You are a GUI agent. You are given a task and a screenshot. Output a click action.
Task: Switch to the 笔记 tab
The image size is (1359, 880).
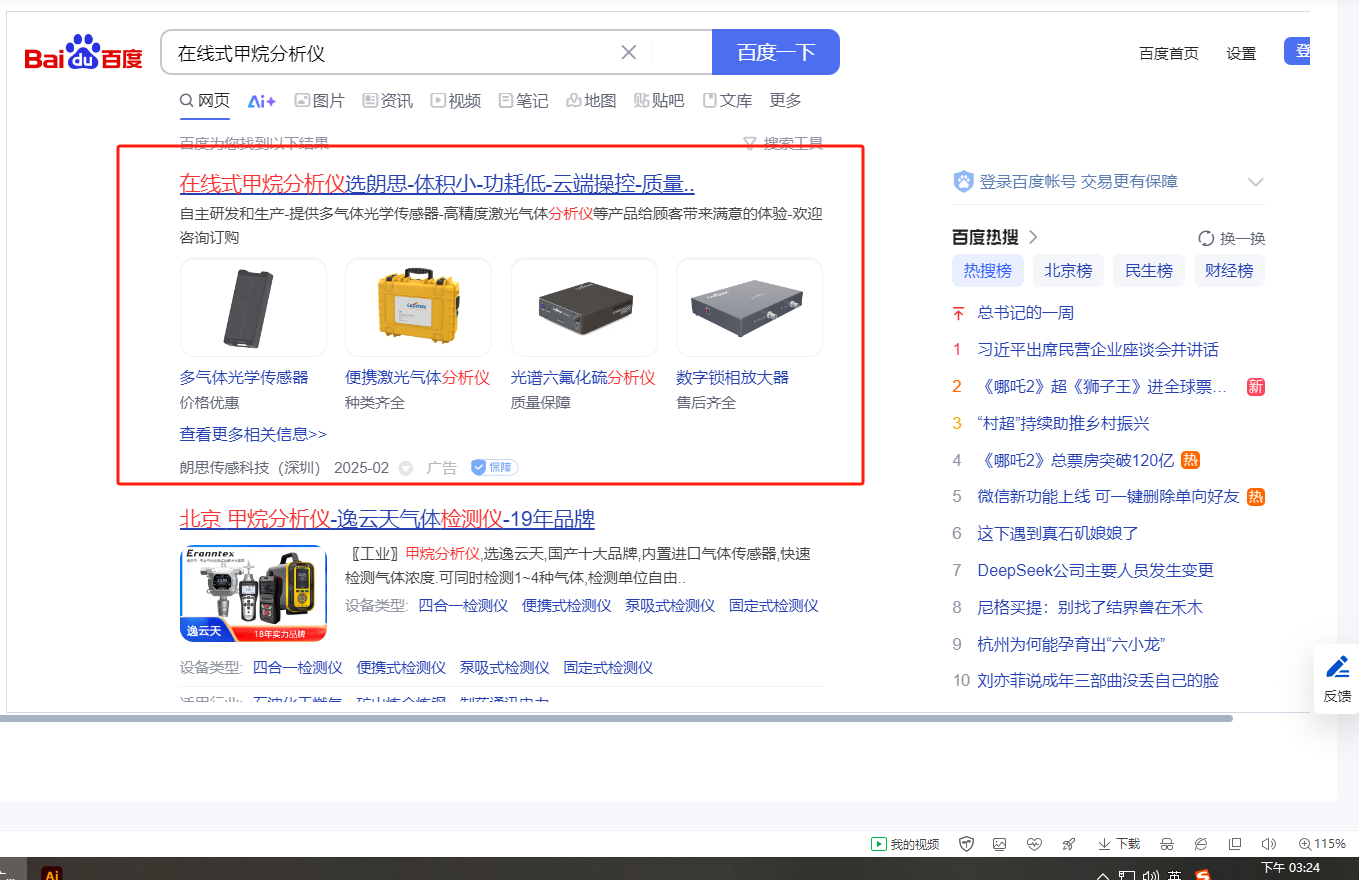[524, 101]
